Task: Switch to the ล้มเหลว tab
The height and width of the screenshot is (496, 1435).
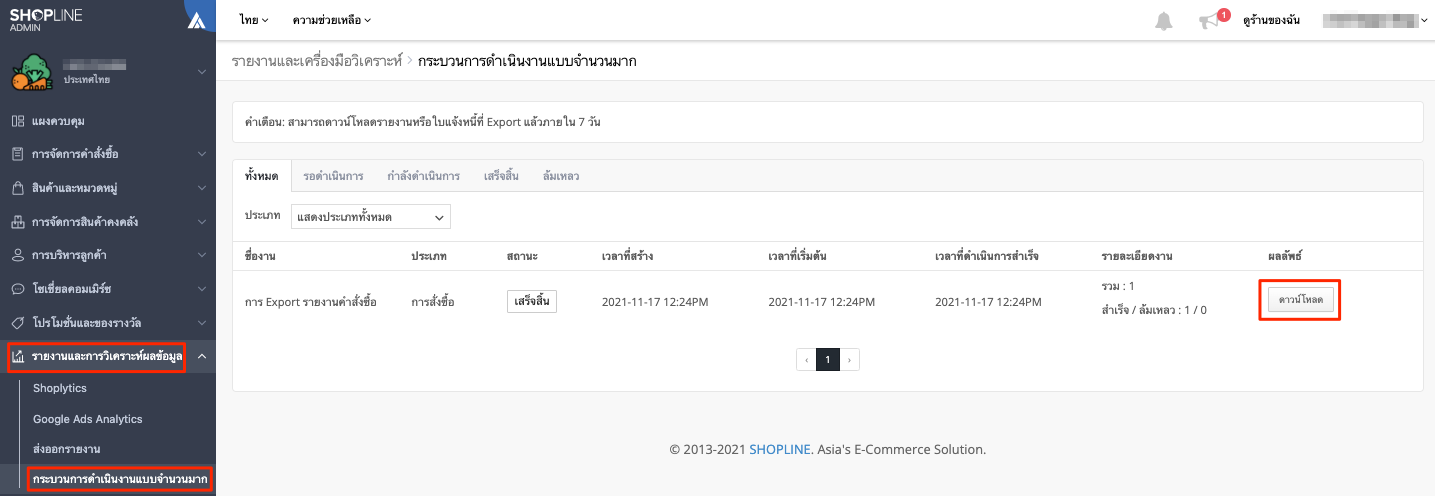Action: tap(561, 175)
